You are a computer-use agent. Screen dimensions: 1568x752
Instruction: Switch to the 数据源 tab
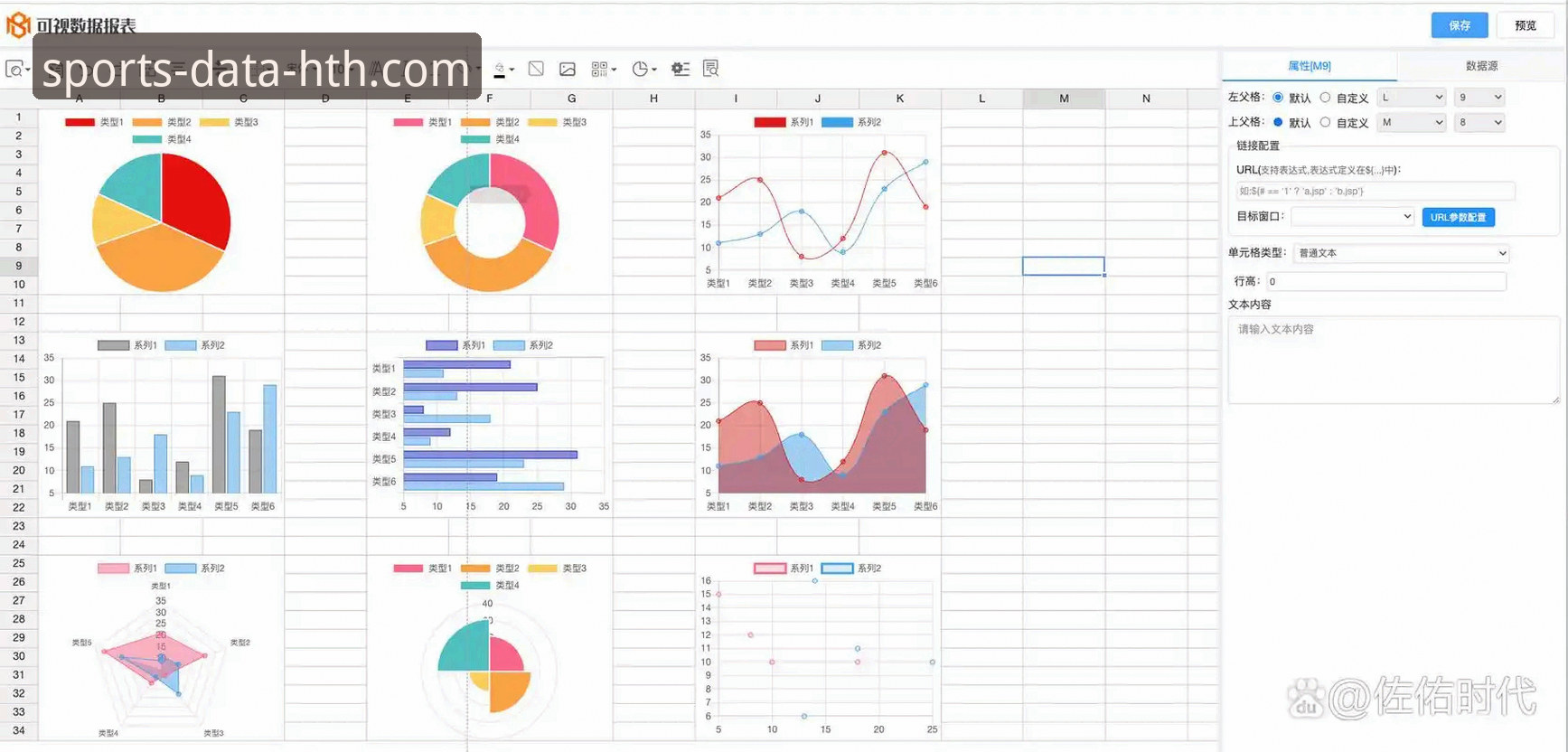(x=1481, y=66)
